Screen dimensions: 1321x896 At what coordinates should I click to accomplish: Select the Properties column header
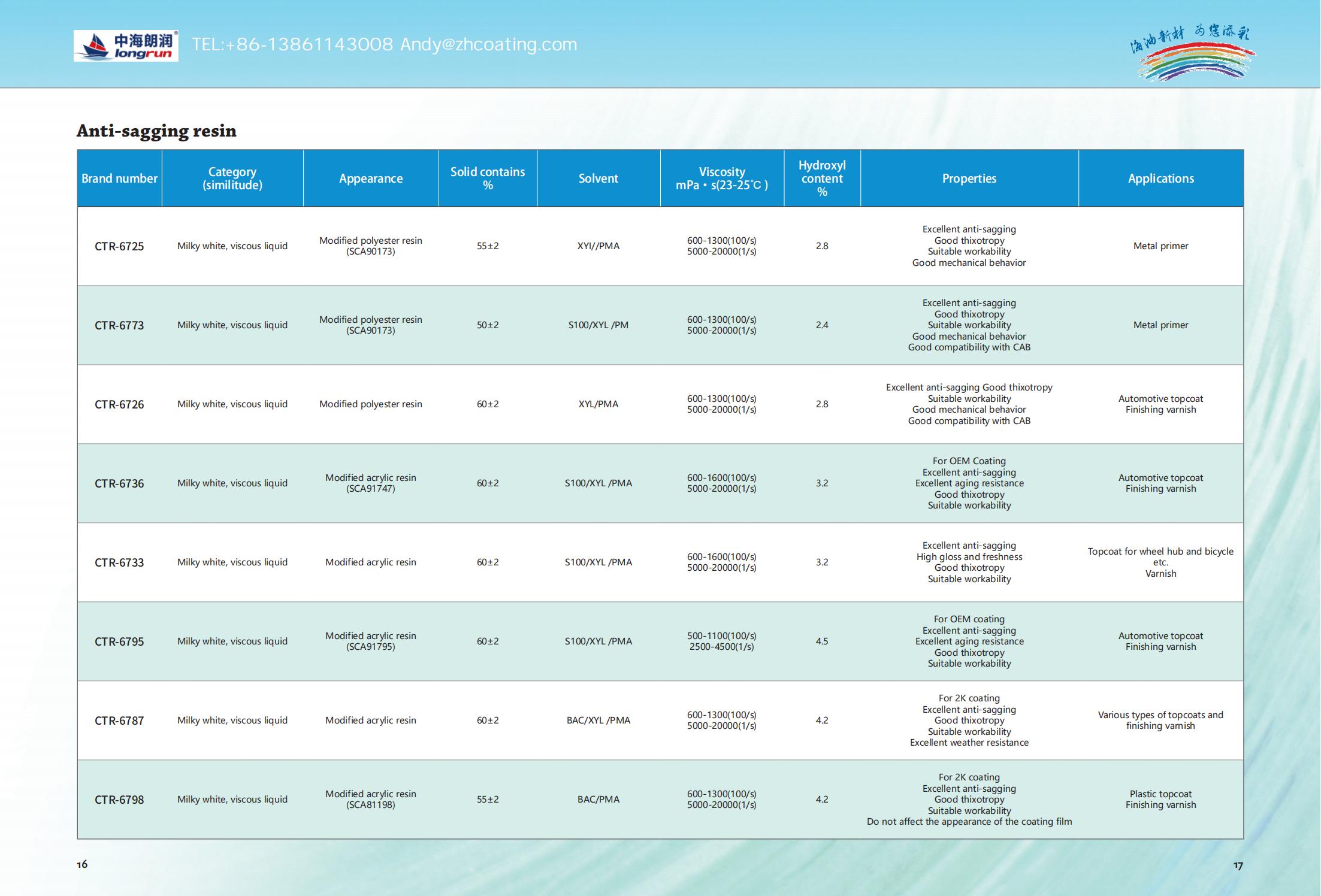pyautogui.click(x=969, y=178)
